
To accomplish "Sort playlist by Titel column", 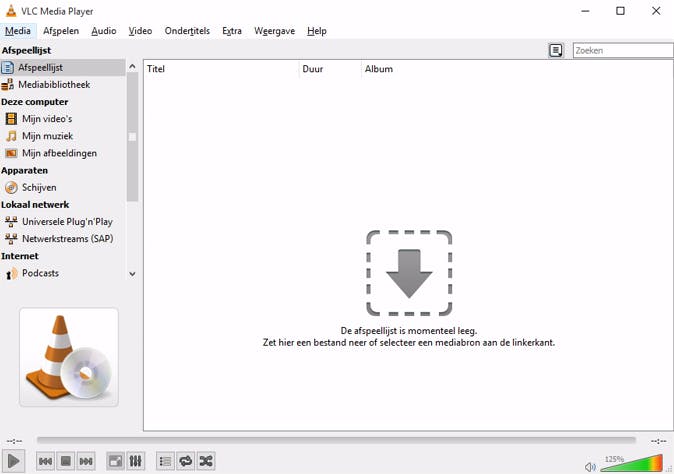I will pos(221,69).
